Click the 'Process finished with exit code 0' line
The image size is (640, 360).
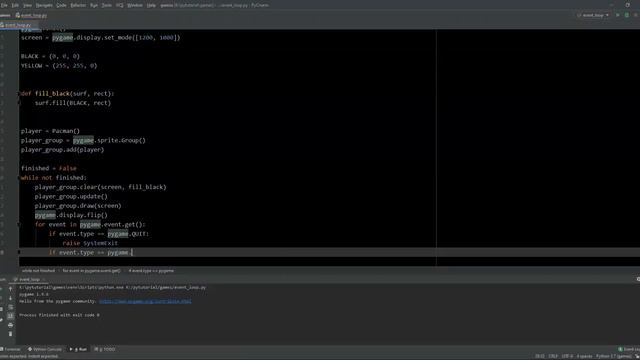[x=59, y=315]
